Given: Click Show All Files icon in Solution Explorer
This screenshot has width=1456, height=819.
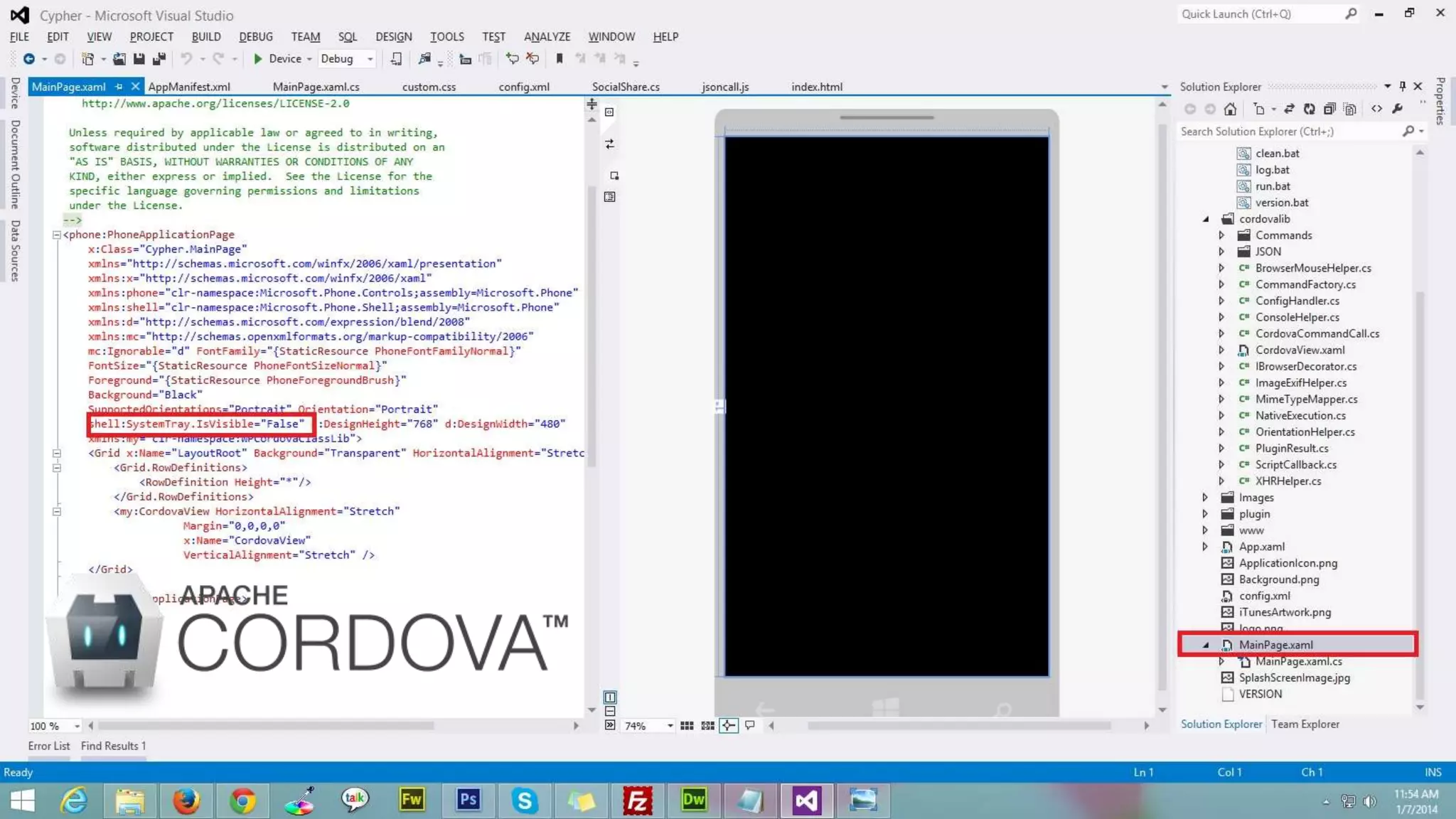Looking at the screenshot, I should [x=1350, y=109].
